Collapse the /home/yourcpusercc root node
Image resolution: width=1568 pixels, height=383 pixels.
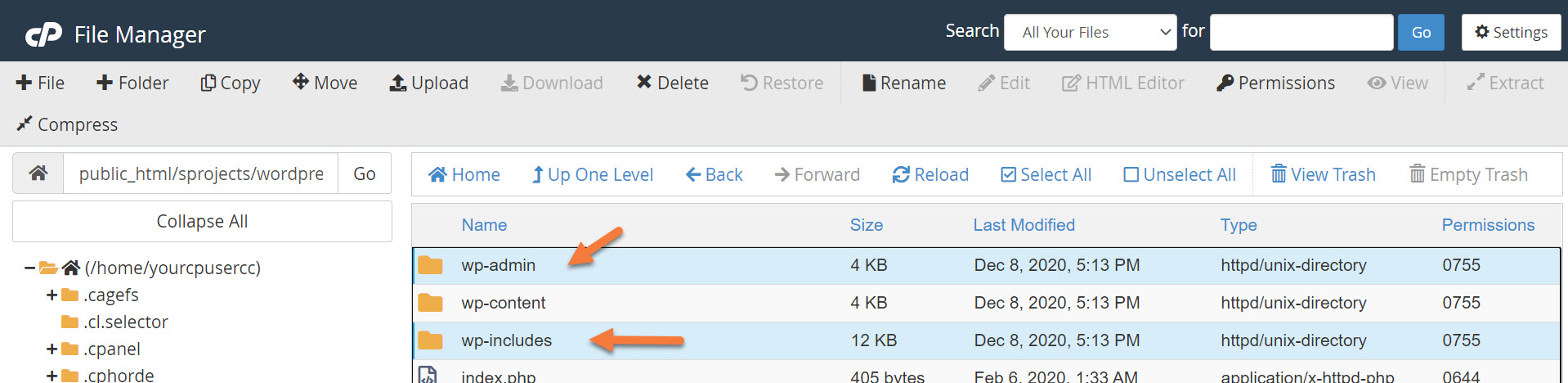(29, 268)
